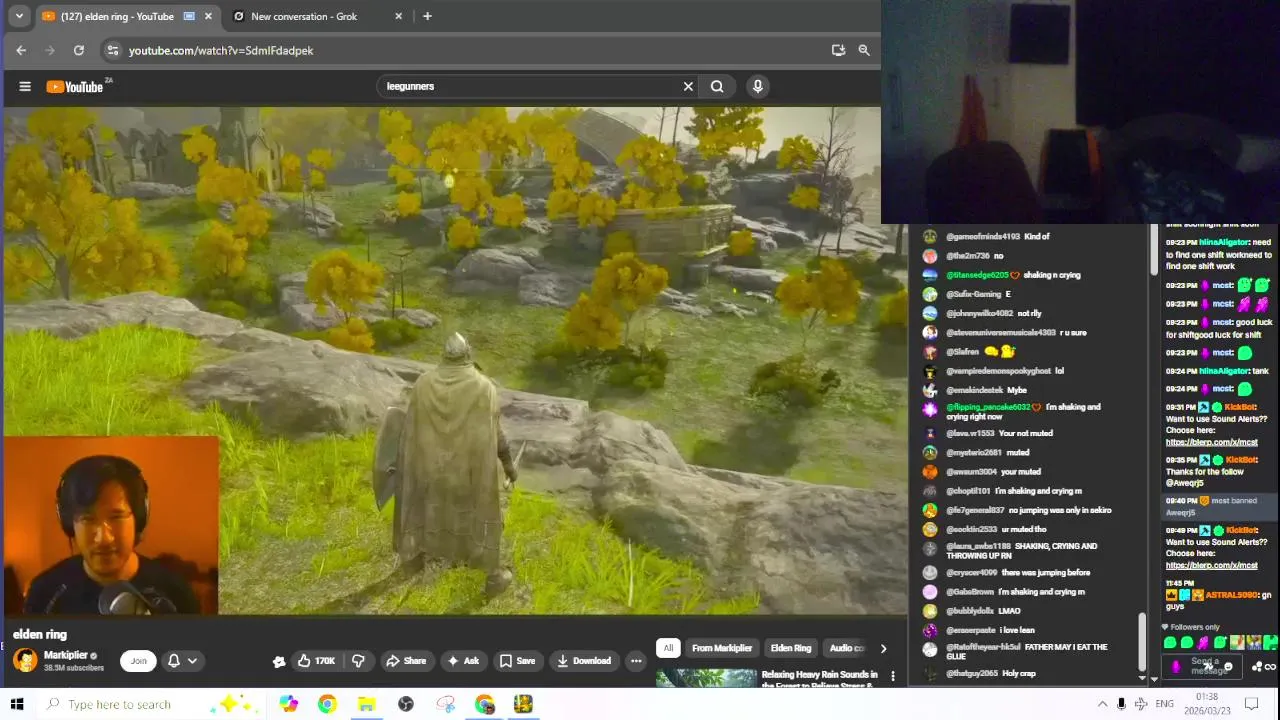Click the ENG language indicator
Image resolution: width=1280 pixels, height=720 pixels.
pos(1164,704)
